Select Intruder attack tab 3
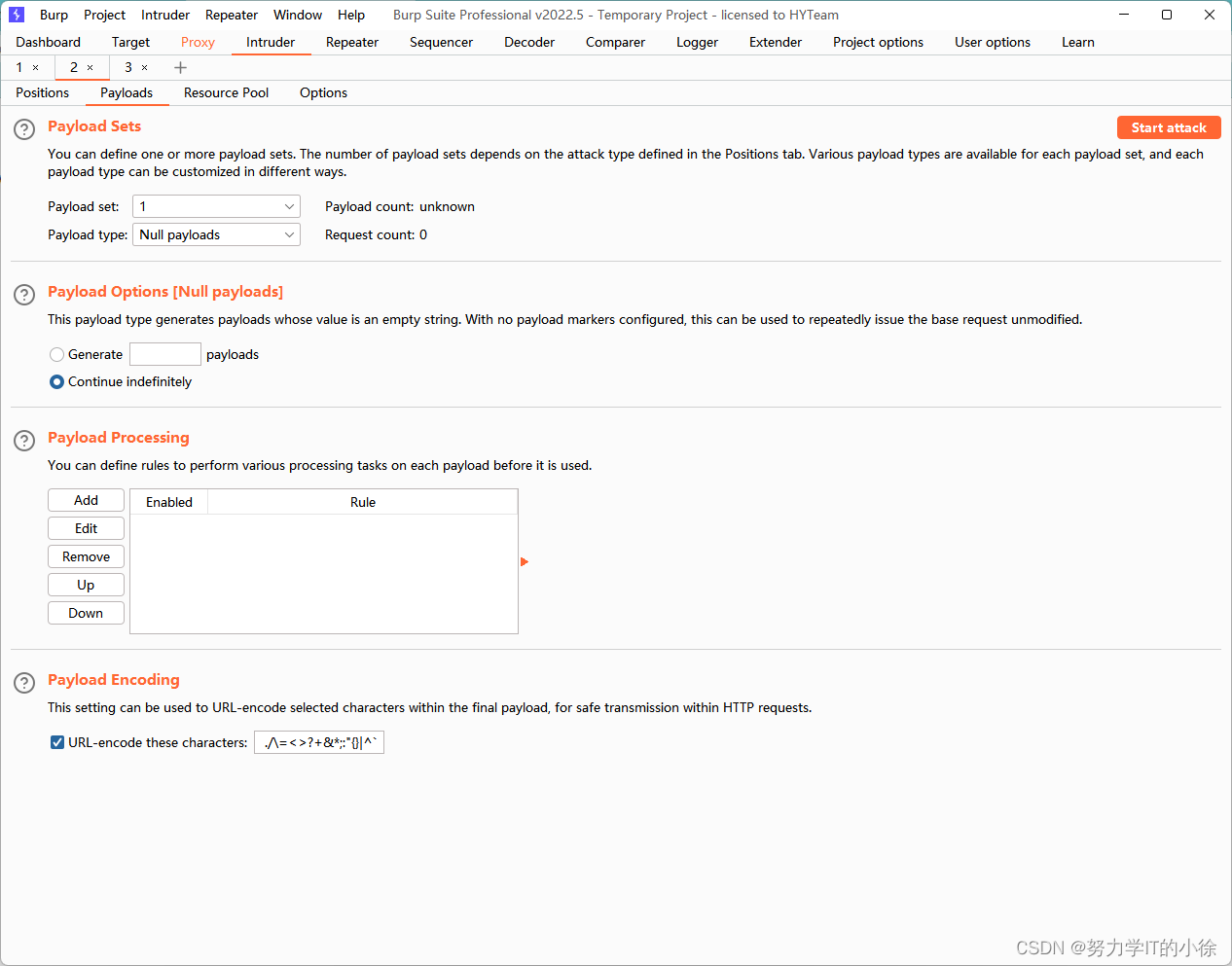This screenshot has height=966, width=1232. coord(127,67)
